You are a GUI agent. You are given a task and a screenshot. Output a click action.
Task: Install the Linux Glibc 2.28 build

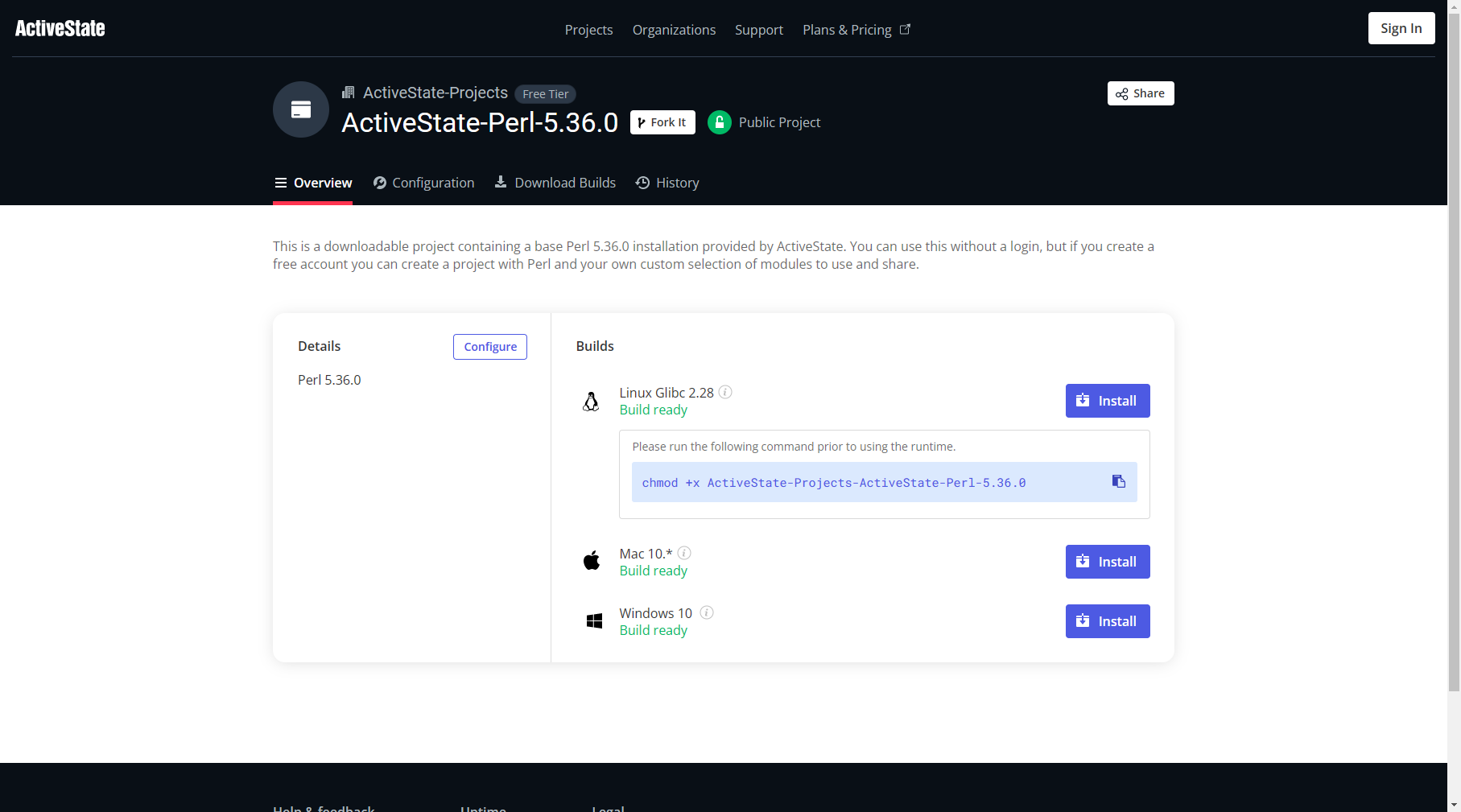1108,401
